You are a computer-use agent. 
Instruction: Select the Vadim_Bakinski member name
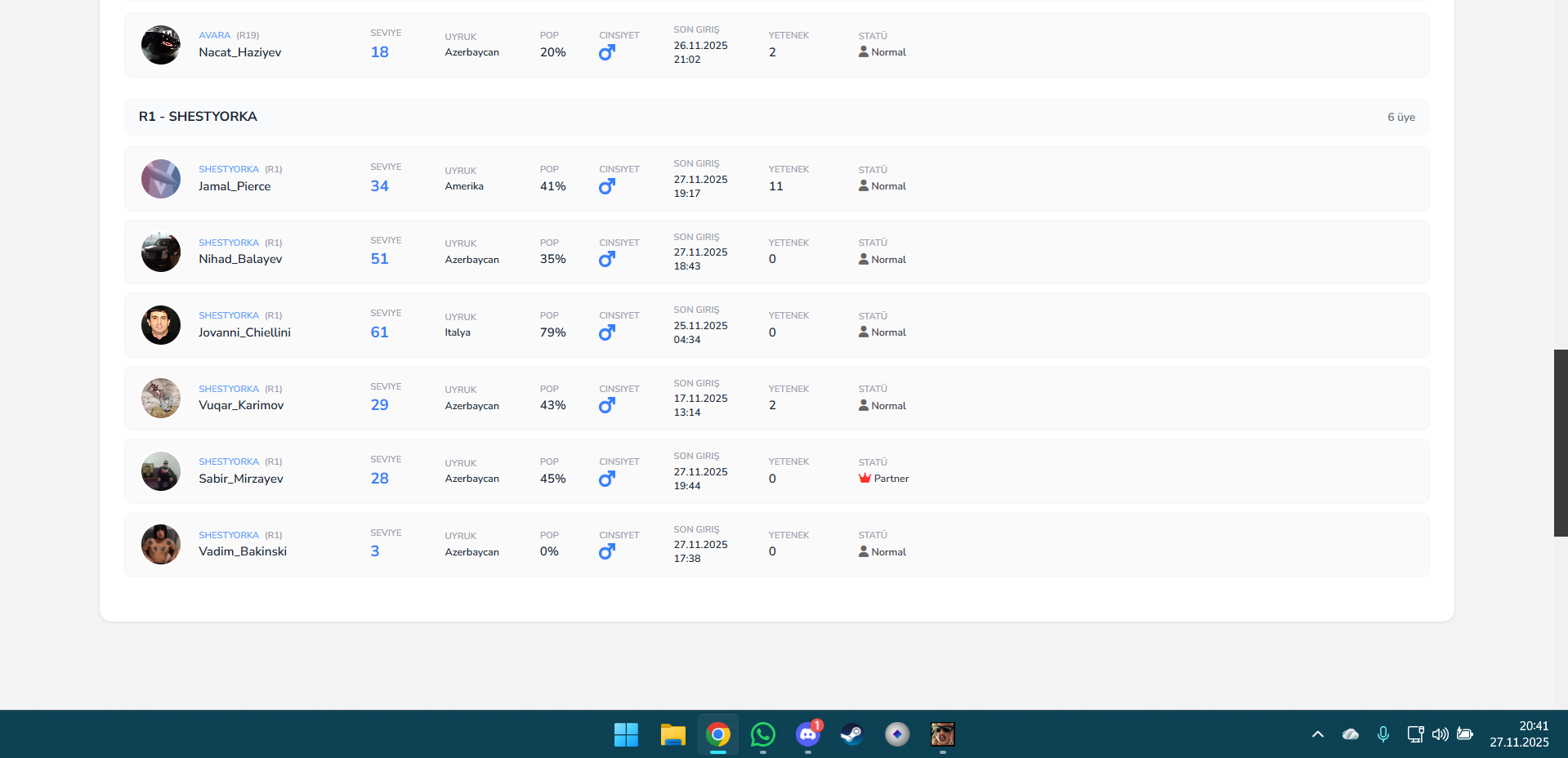(x=243, y=551)
